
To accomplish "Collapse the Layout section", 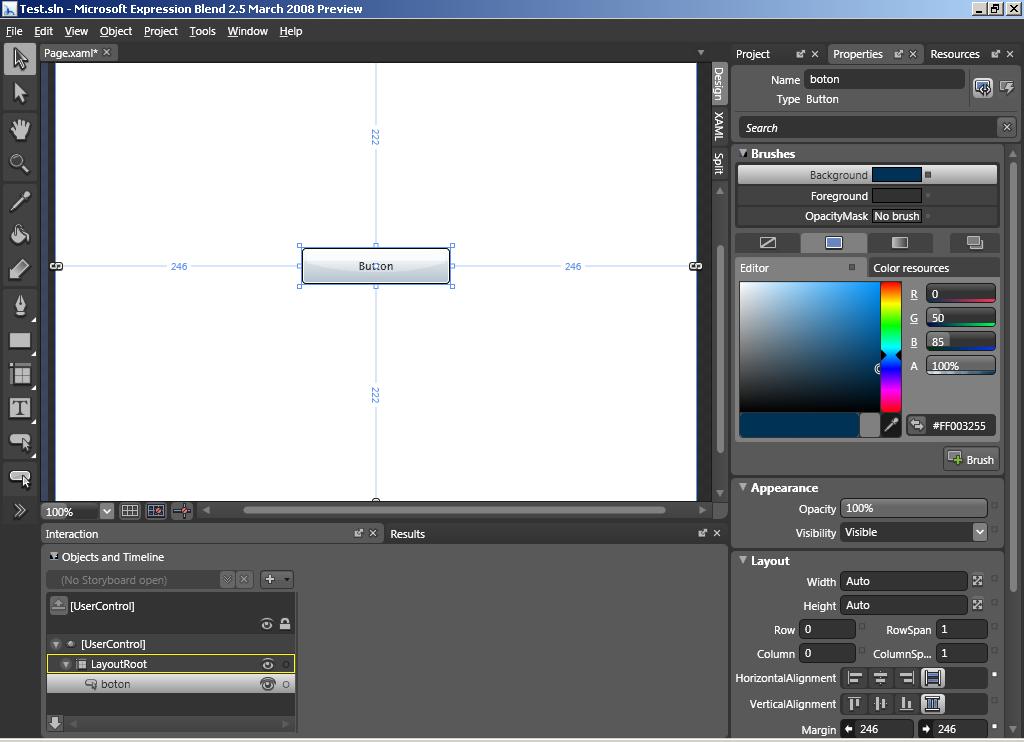I will click(x=743, y=560).
